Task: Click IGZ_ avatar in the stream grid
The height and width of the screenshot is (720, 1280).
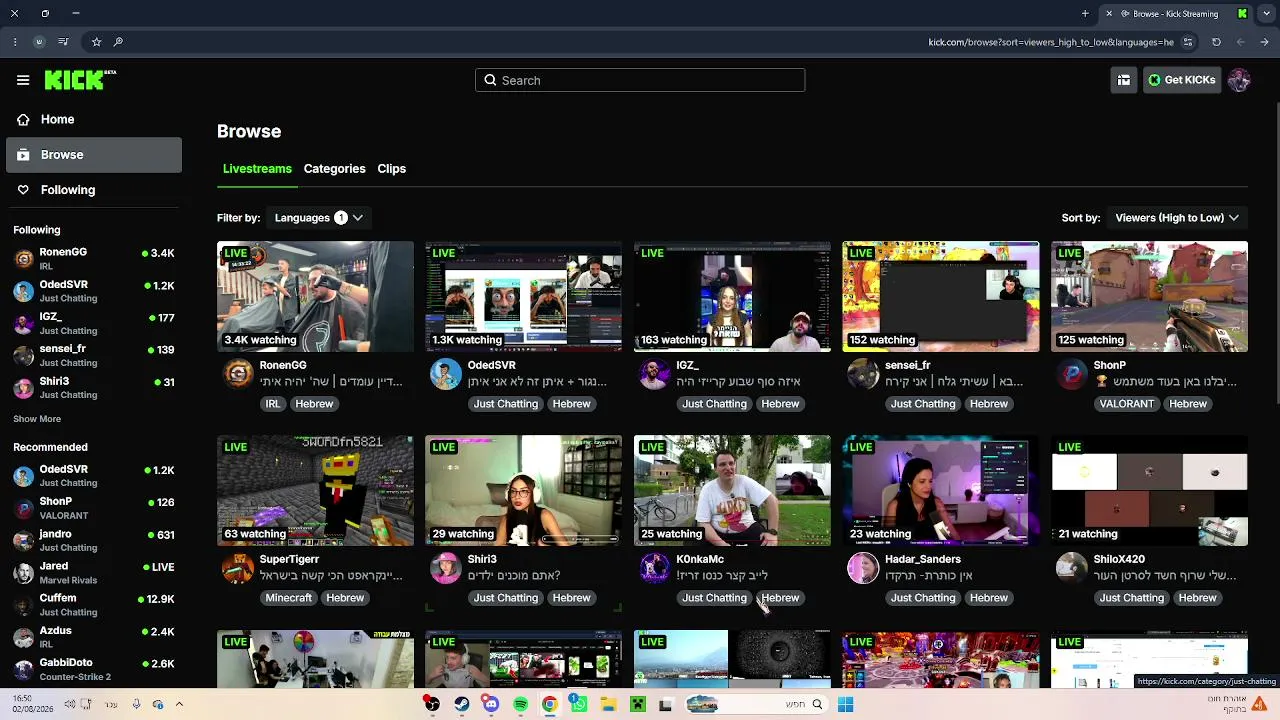Action: point(655,374)
